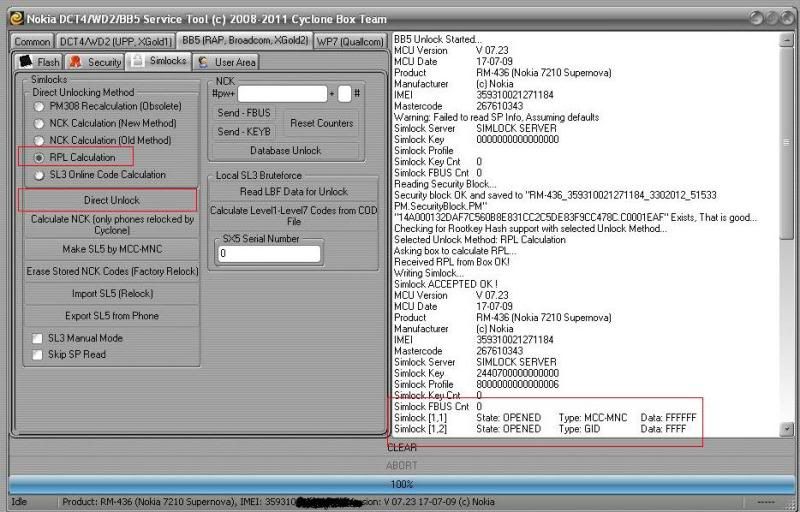Image resolution: width=800 pixels, height=512 pixels.
Task: Choose NCK Calculation (New Method) option
Action: [x=40, y=123]
